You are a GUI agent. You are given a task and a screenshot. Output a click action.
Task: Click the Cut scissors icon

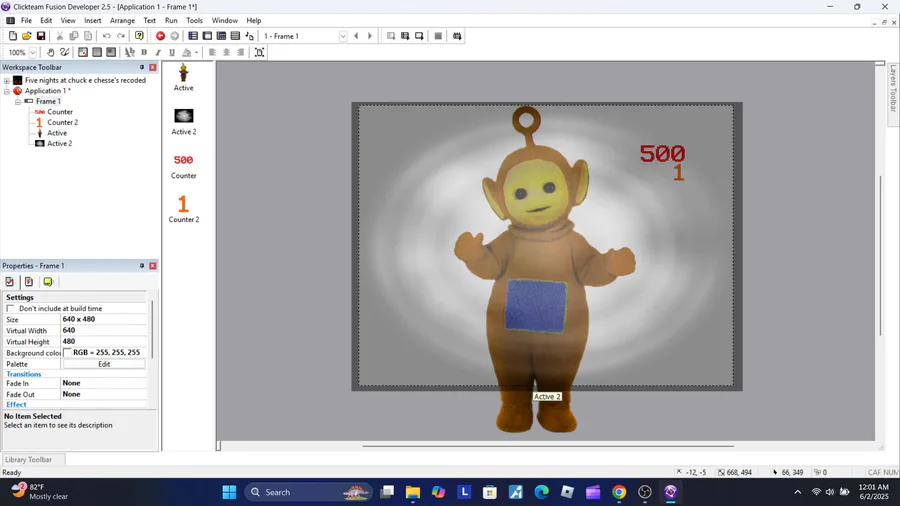[59, 36]
